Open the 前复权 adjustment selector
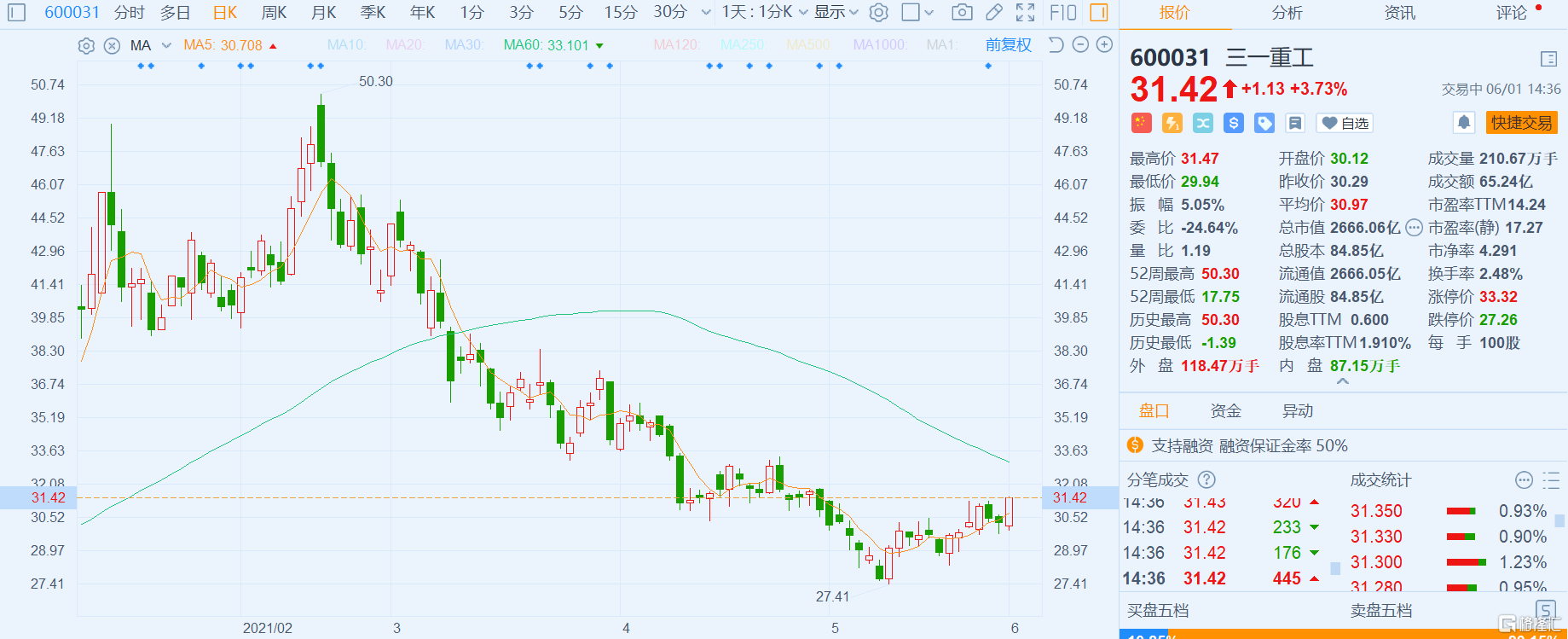The height and width of the screenshot is (639, 1568). tap(1009, 44)
